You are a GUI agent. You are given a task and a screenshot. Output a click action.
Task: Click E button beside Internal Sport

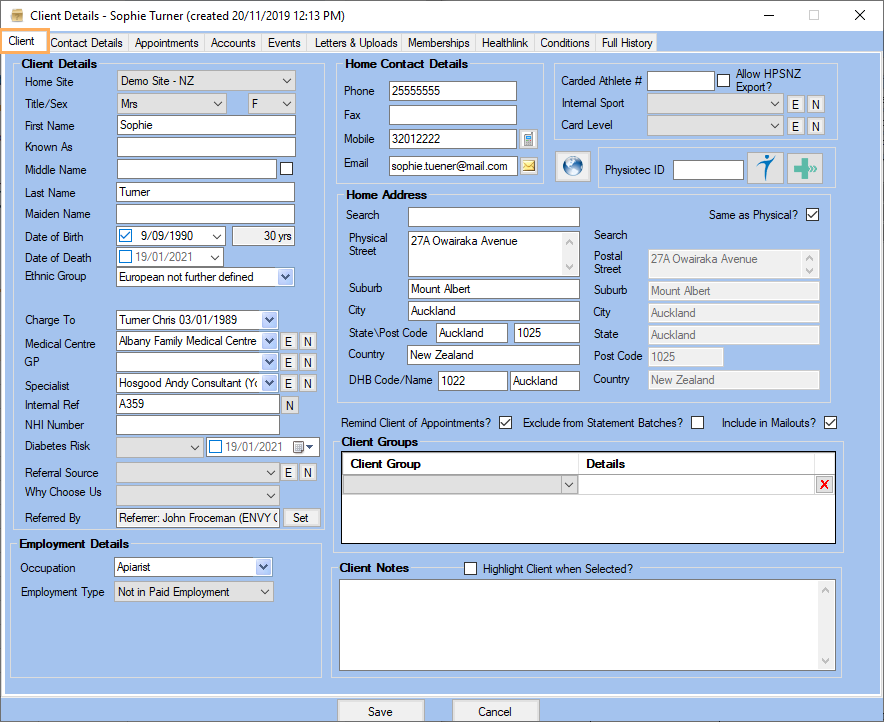[x=795, y=104]
